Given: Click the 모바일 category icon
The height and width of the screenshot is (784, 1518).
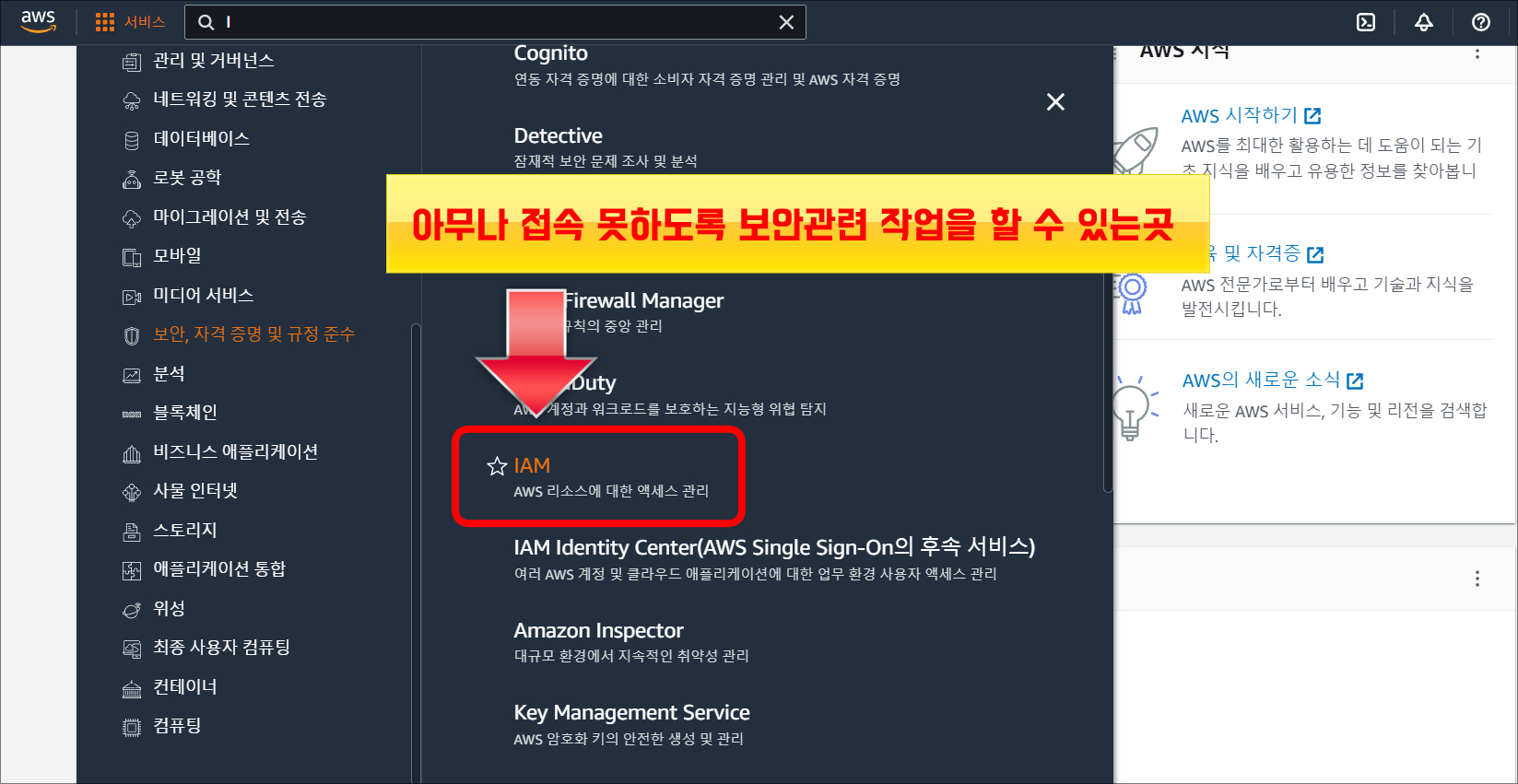Looking at the screenshot, I should coord(132,257).
